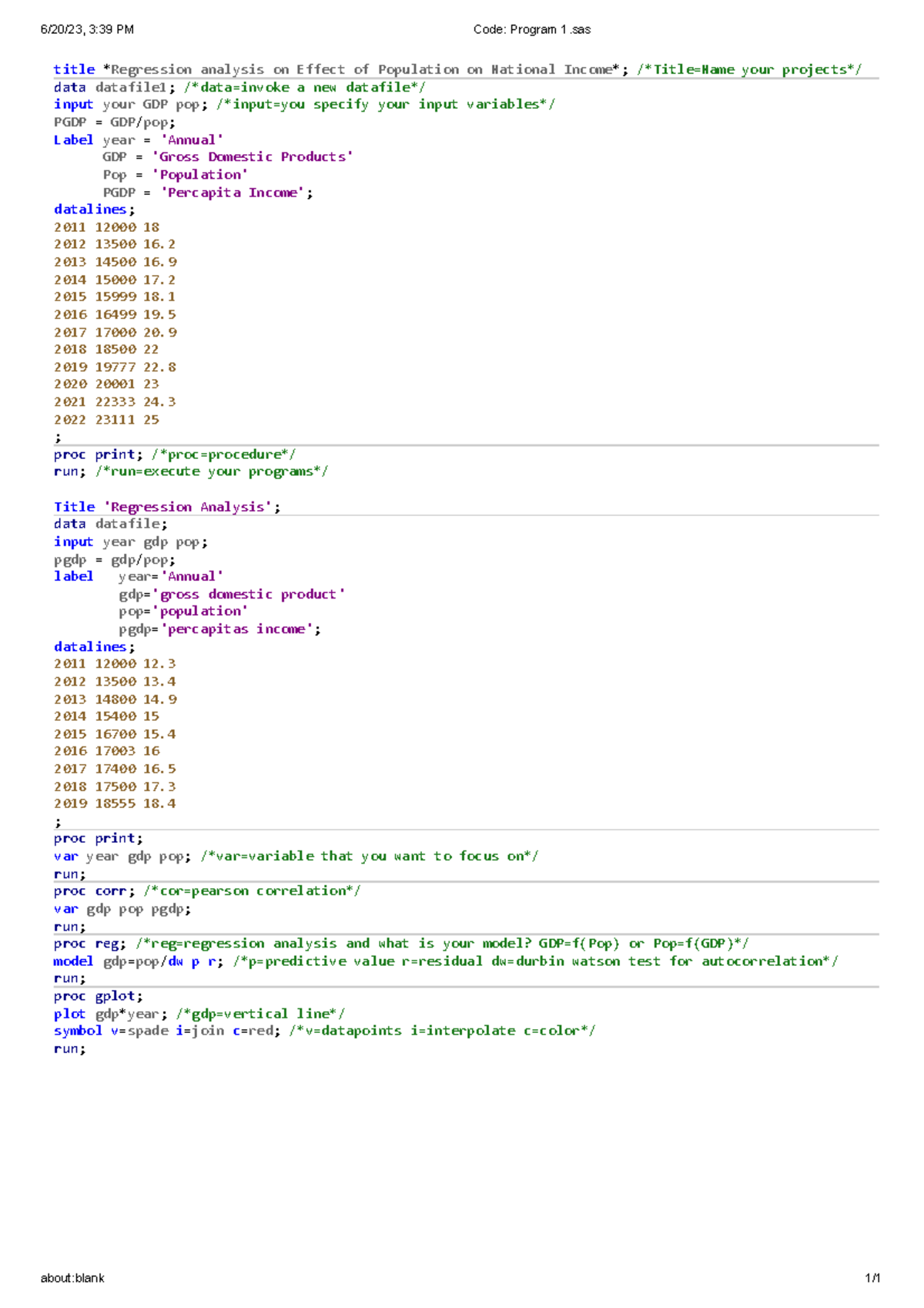Screen dimensions: 924x1308
Task: Click the 'PGDP = GDP/pop;' assignment
Action: 115,122
